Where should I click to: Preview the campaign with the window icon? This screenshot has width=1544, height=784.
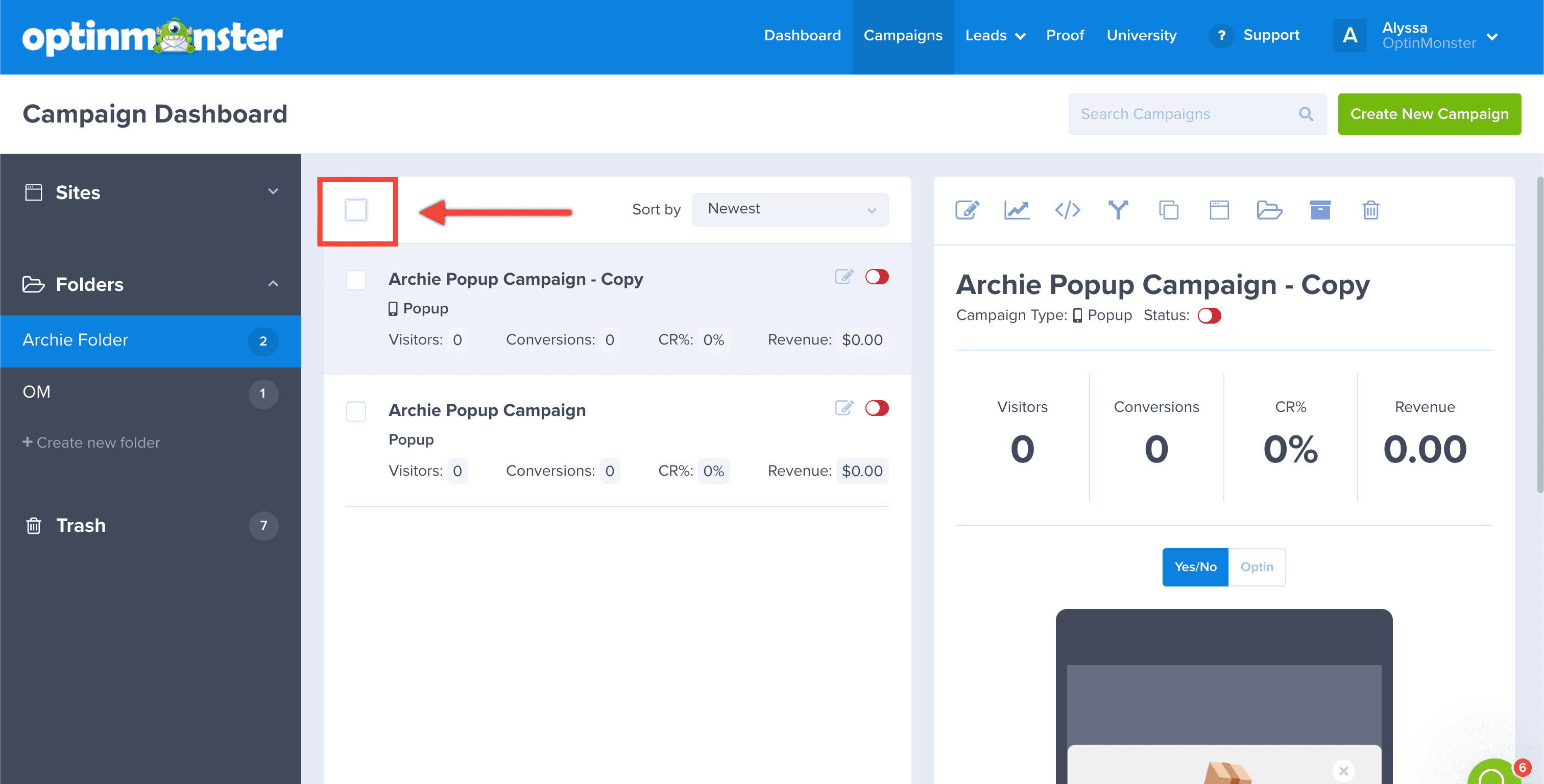[1219, 210]
